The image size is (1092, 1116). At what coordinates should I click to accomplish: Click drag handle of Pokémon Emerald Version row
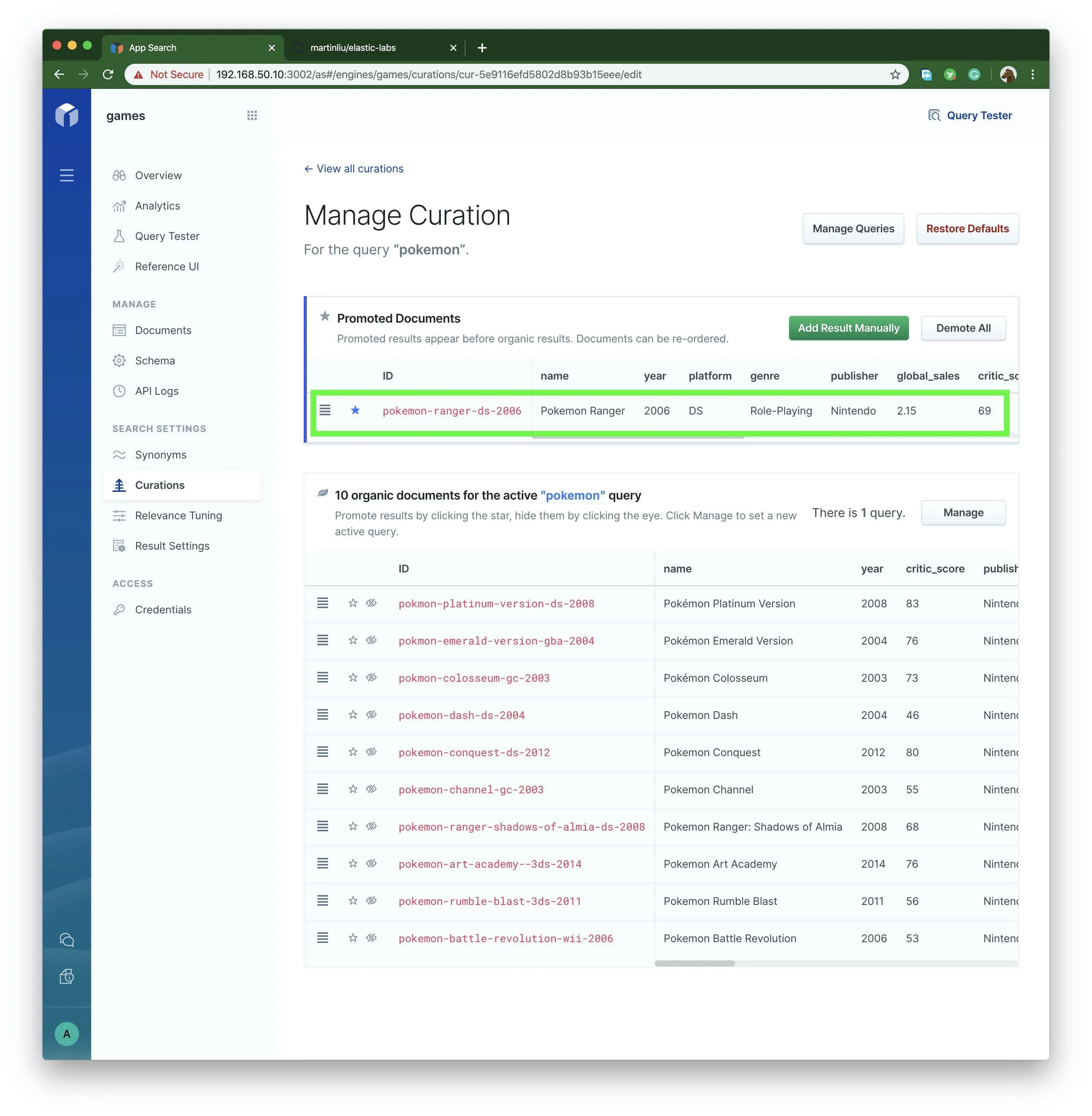click(x=323, y=640)
